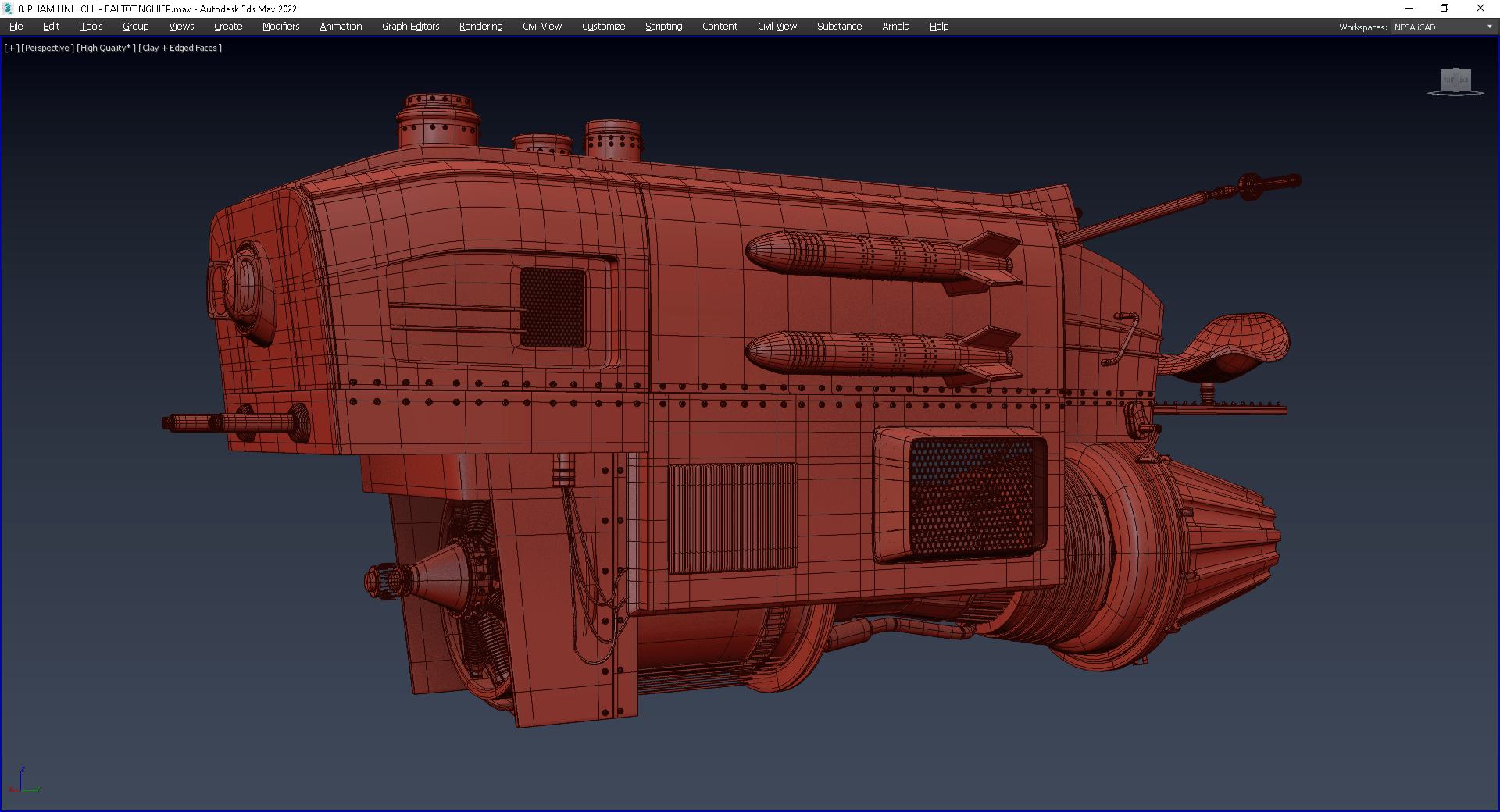Expand the High Quality shading label menu

[106, 48]
